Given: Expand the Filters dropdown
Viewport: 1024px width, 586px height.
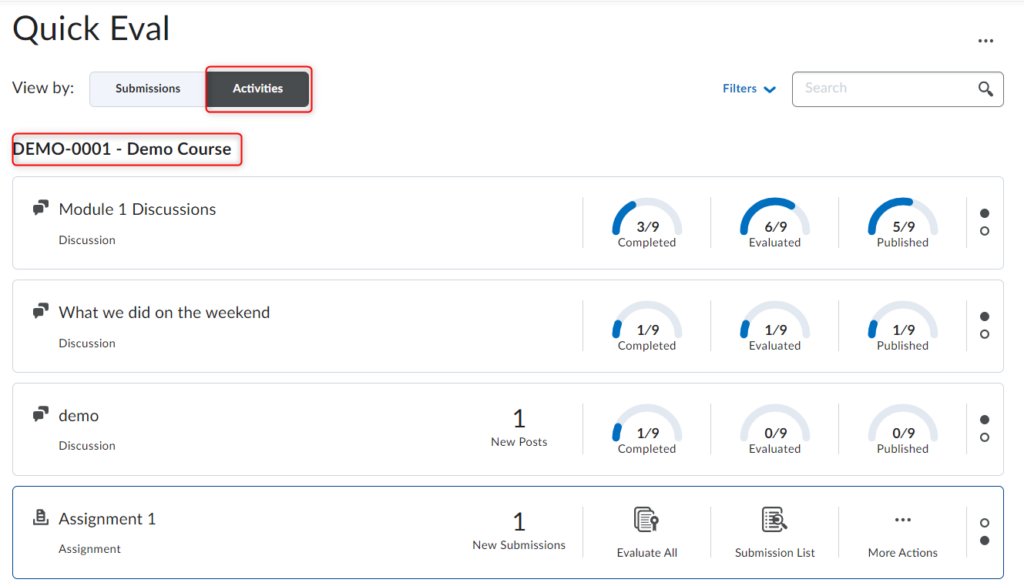Looking at the screenshot, I should pos(749,89).
